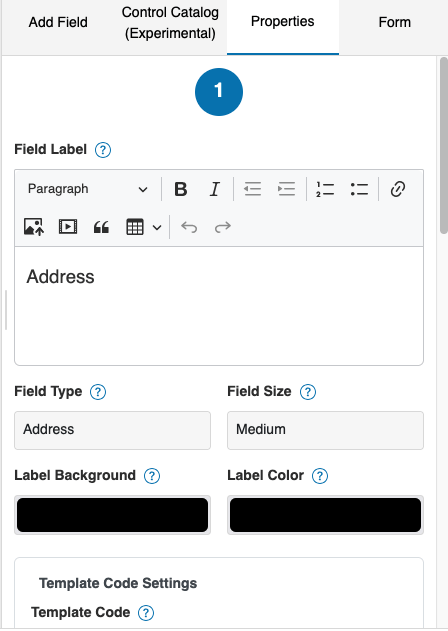Insert a bulleted list
The width and height of the screenshot is (448, 631).
pos(359,189)
